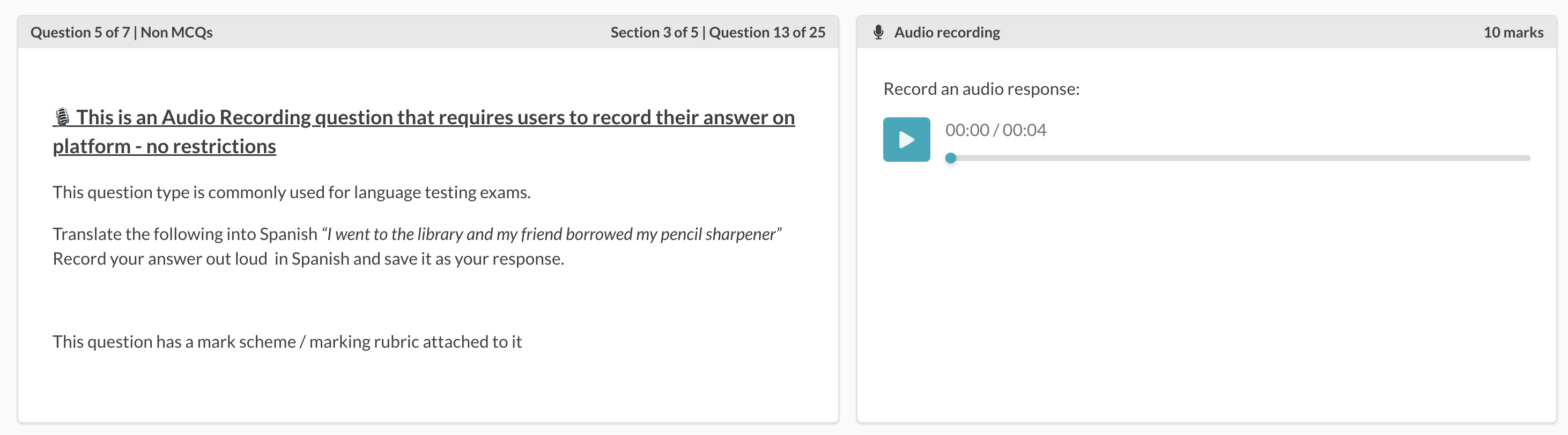Click the 'Audio recording' panel title
Image resolution: width=1568 pixels, height=435 pixels.
coord(946,32)
